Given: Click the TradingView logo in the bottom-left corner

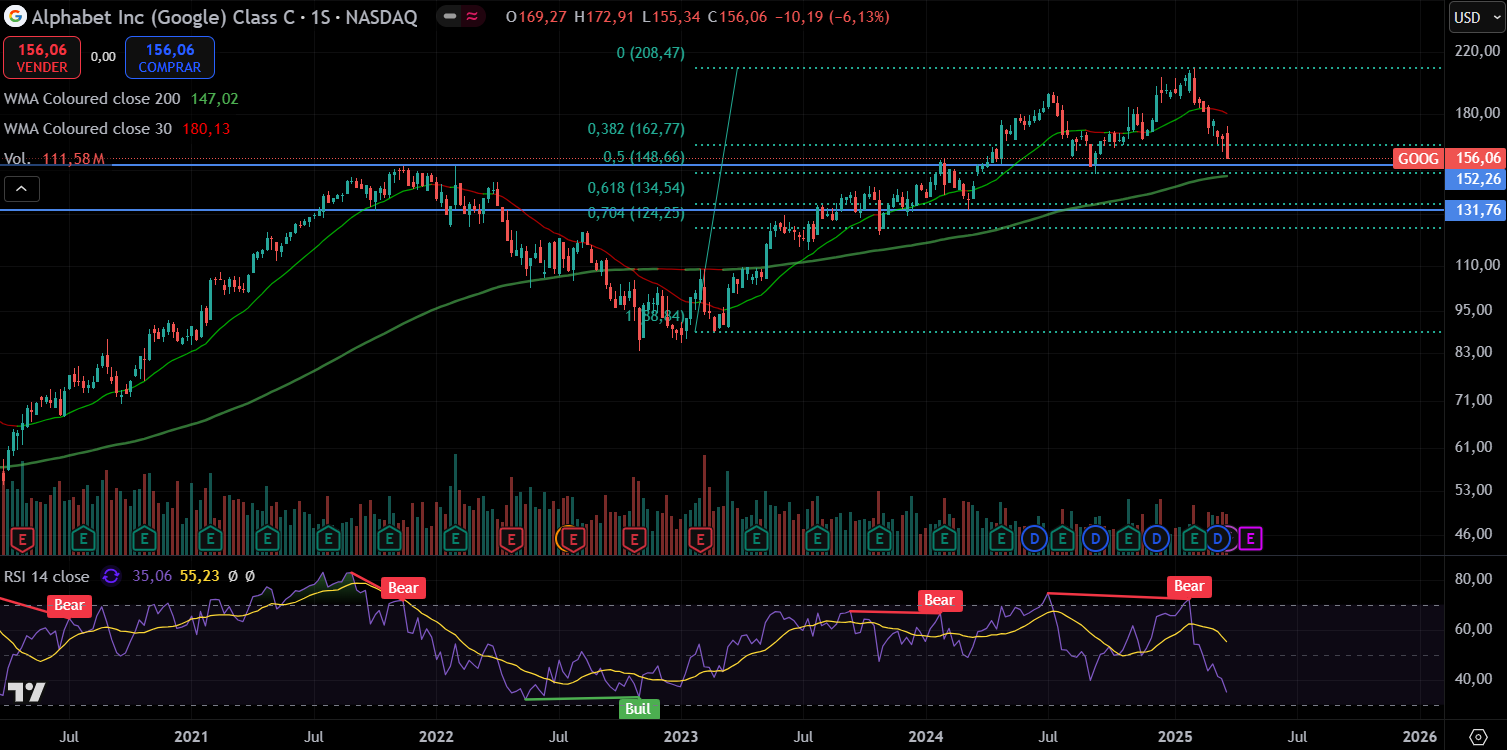Looking at the screenshot, I should click(27, 693).
